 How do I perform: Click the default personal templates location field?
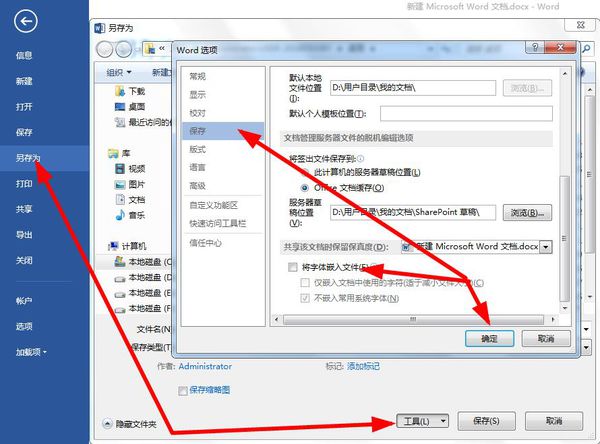466,113
